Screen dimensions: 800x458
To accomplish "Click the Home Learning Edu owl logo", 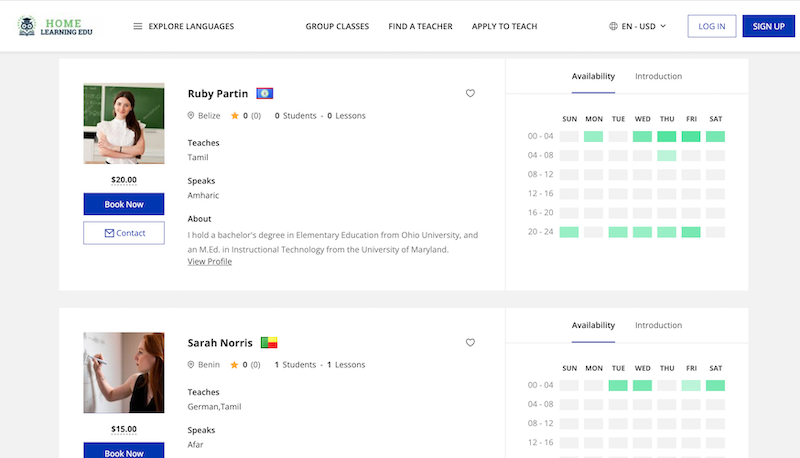I will tap(55, 26).
